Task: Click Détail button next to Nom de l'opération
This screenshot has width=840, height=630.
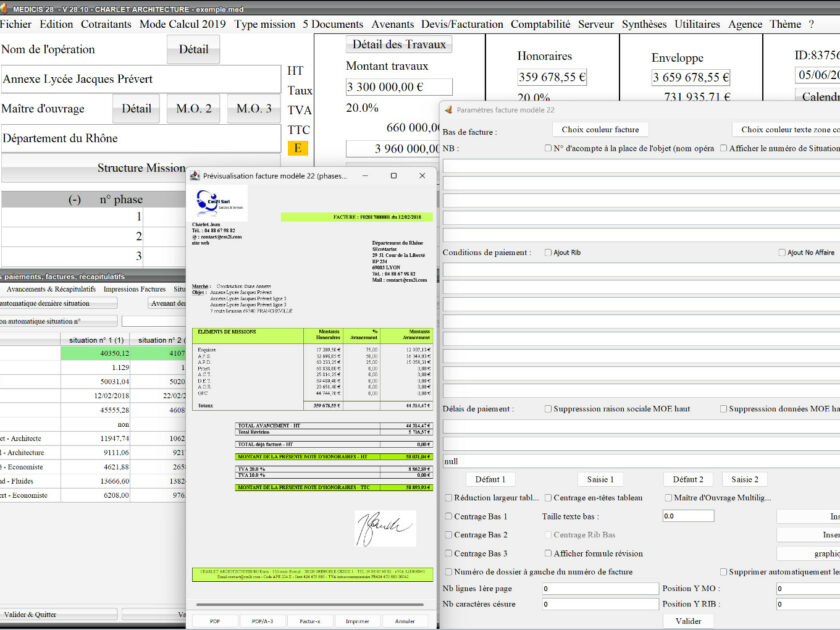Action: 193,49
